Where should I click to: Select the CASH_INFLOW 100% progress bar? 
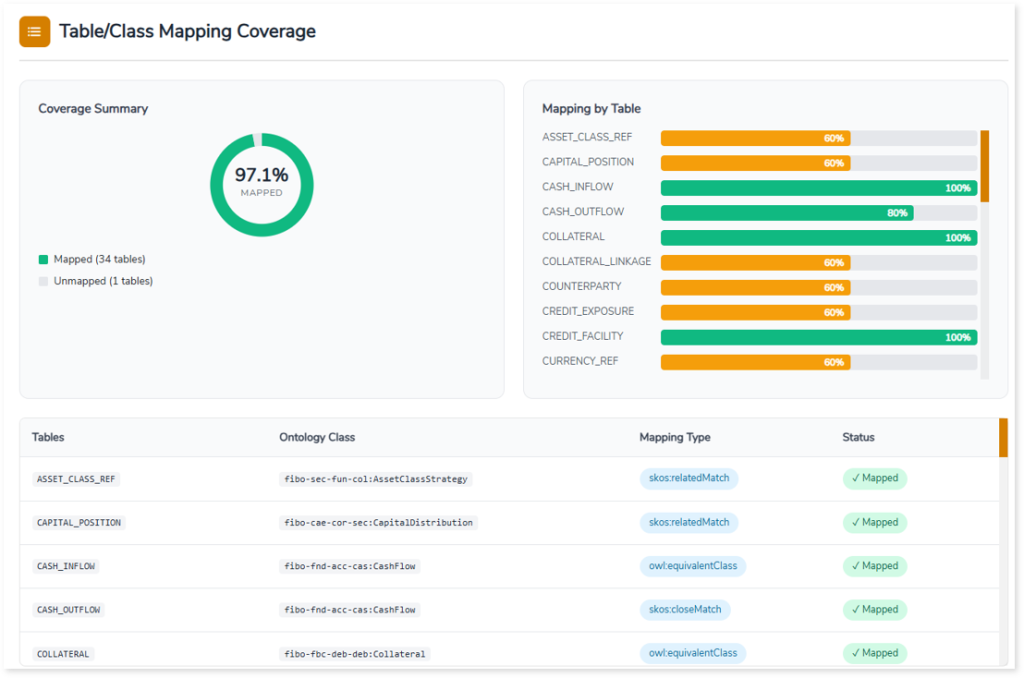(818, 188)
